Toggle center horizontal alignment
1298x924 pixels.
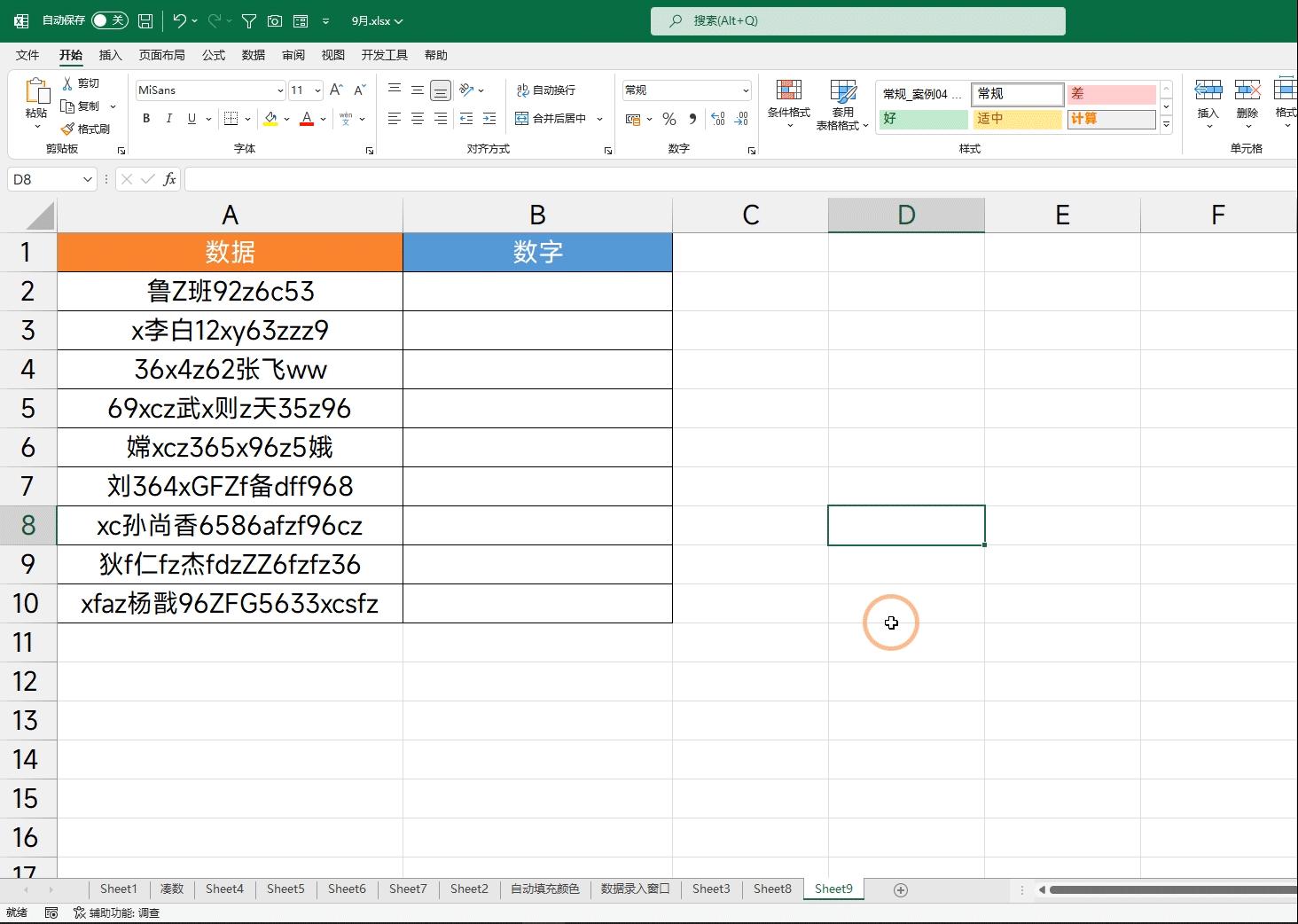point(418,119)
